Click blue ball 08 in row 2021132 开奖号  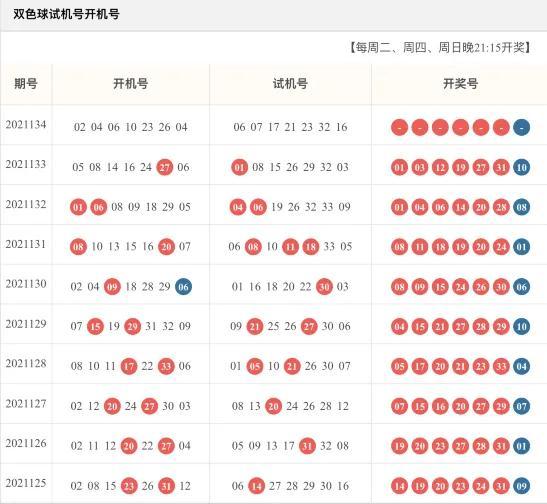(522, 207)
